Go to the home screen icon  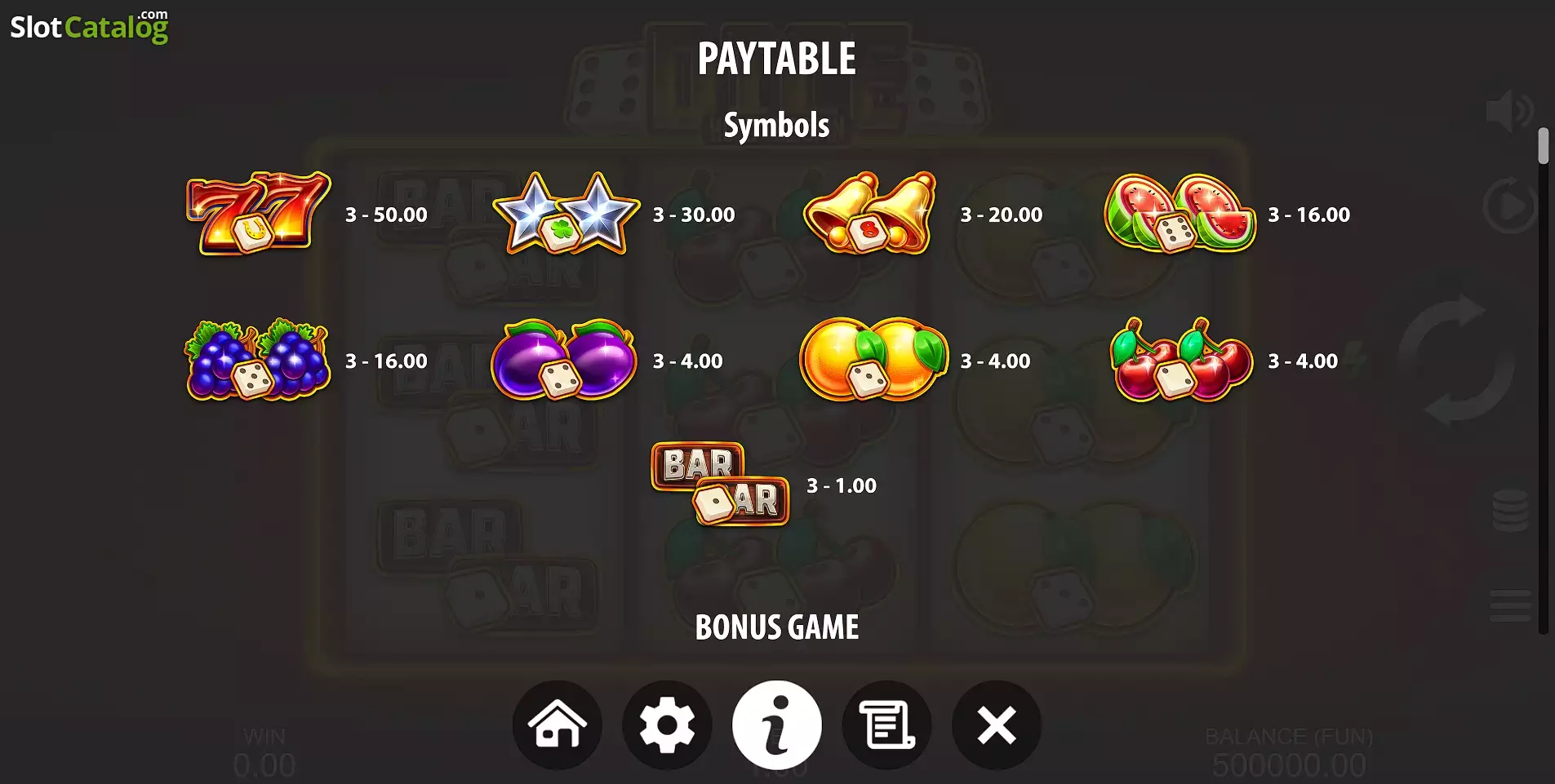point(558,724)
